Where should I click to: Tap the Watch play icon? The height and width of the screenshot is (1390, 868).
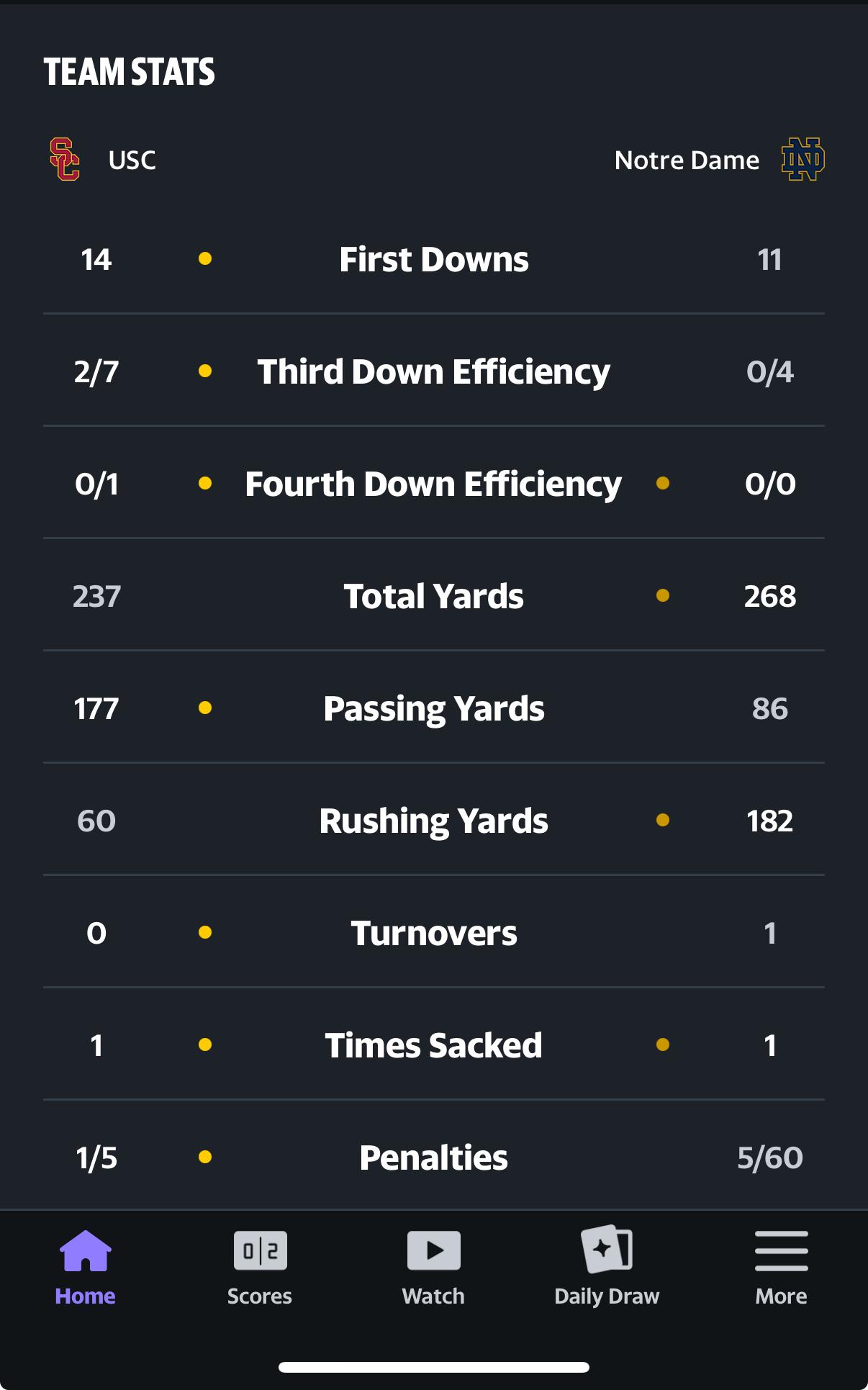point(433,1251)
